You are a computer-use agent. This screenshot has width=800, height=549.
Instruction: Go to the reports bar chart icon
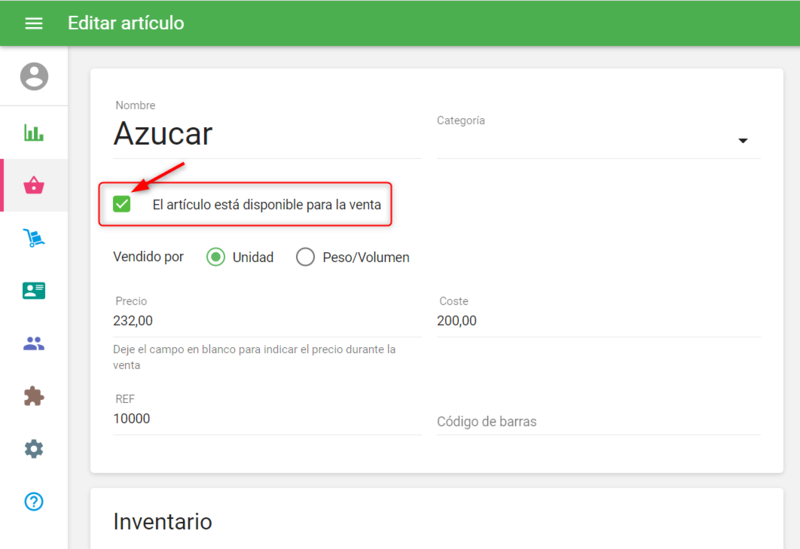34,133
